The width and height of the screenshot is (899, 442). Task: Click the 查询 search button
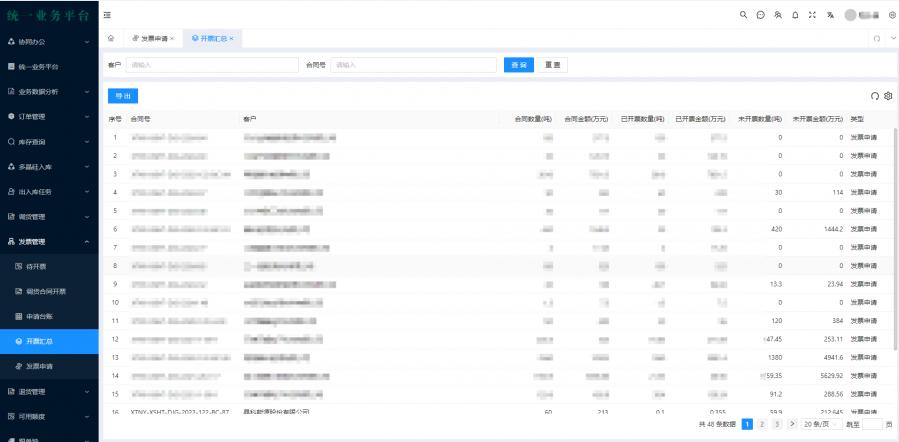518,65
